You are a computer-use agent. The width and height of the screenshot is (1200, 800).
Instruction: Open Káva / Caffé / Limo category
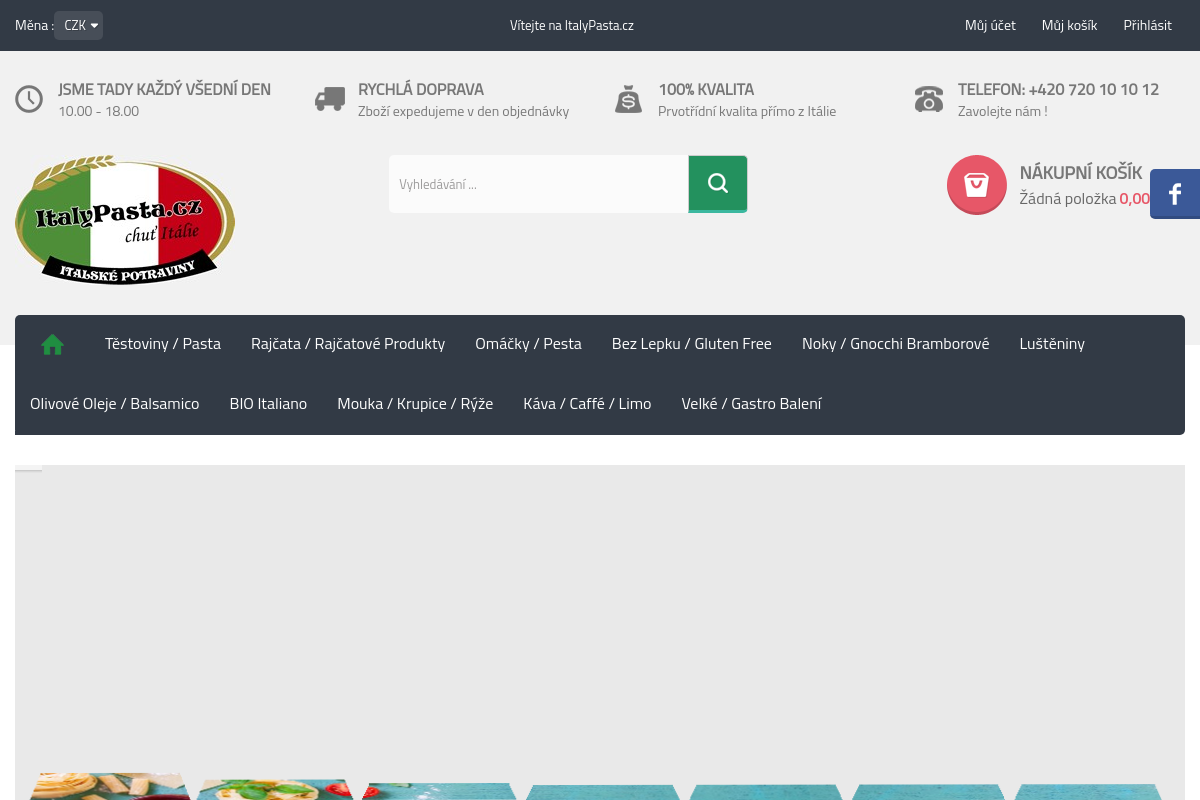tap(587, 404)
